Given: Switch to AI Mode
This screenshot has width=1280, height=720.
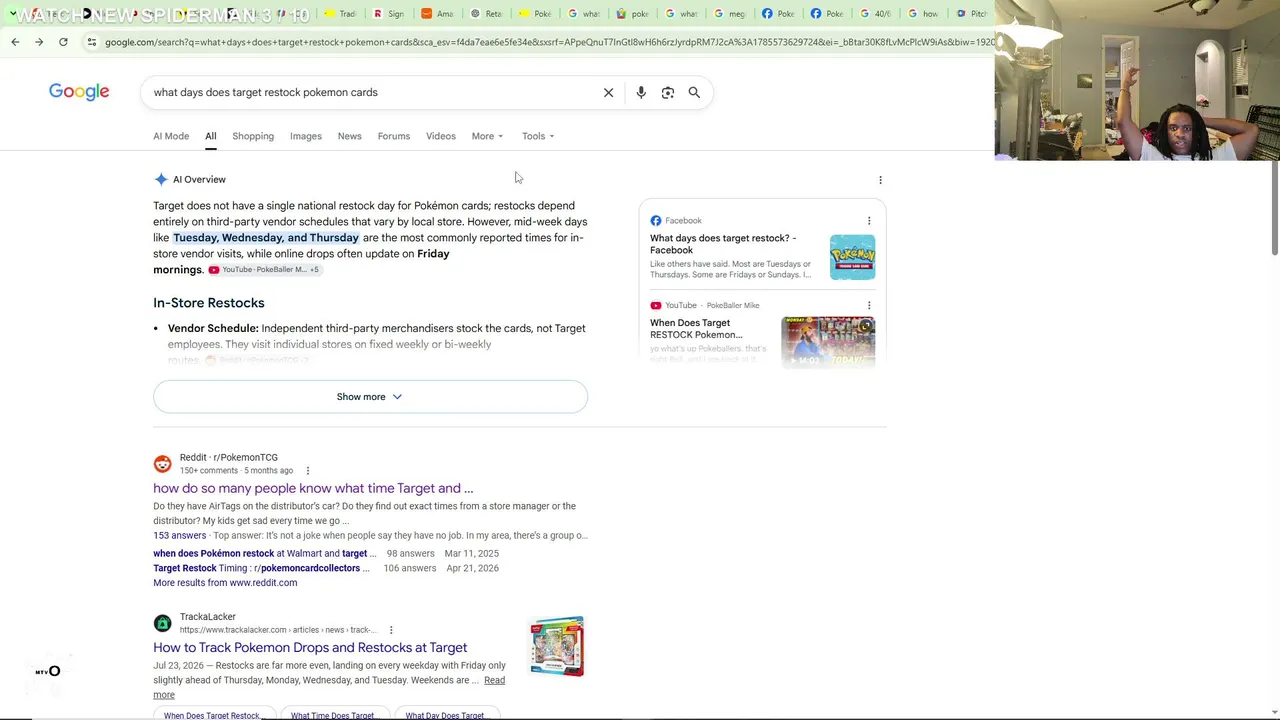Looking at the screenshot, I should click(x=171, y=136).
